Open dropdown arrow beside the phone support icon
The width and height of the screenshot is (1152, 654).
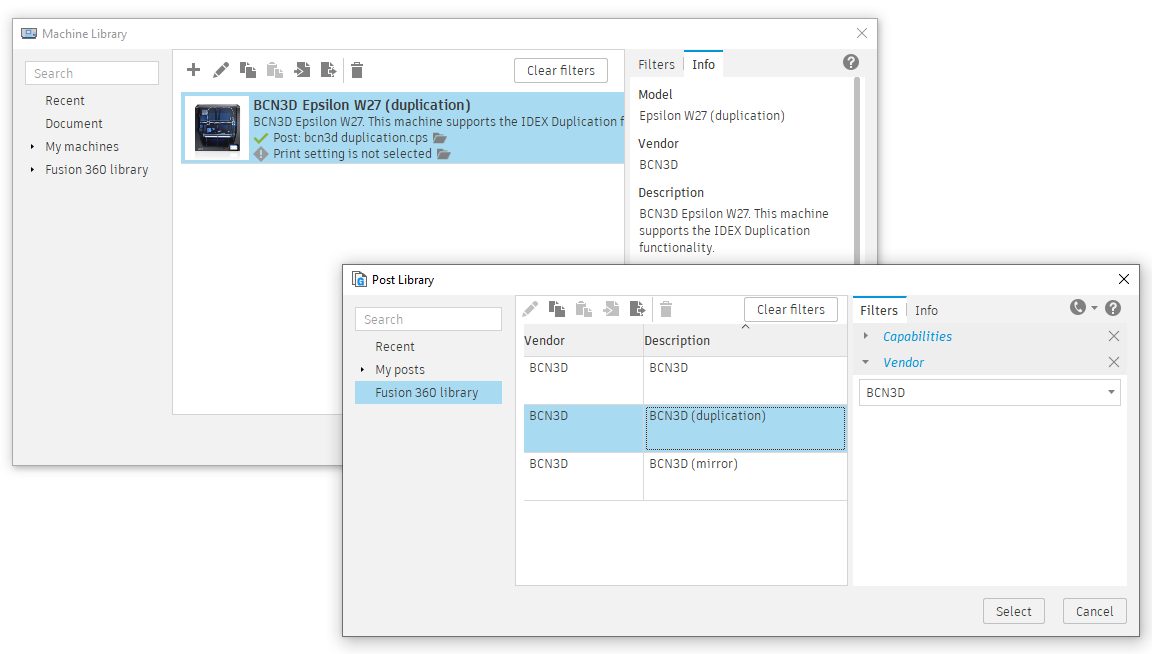coord(1095,308)
